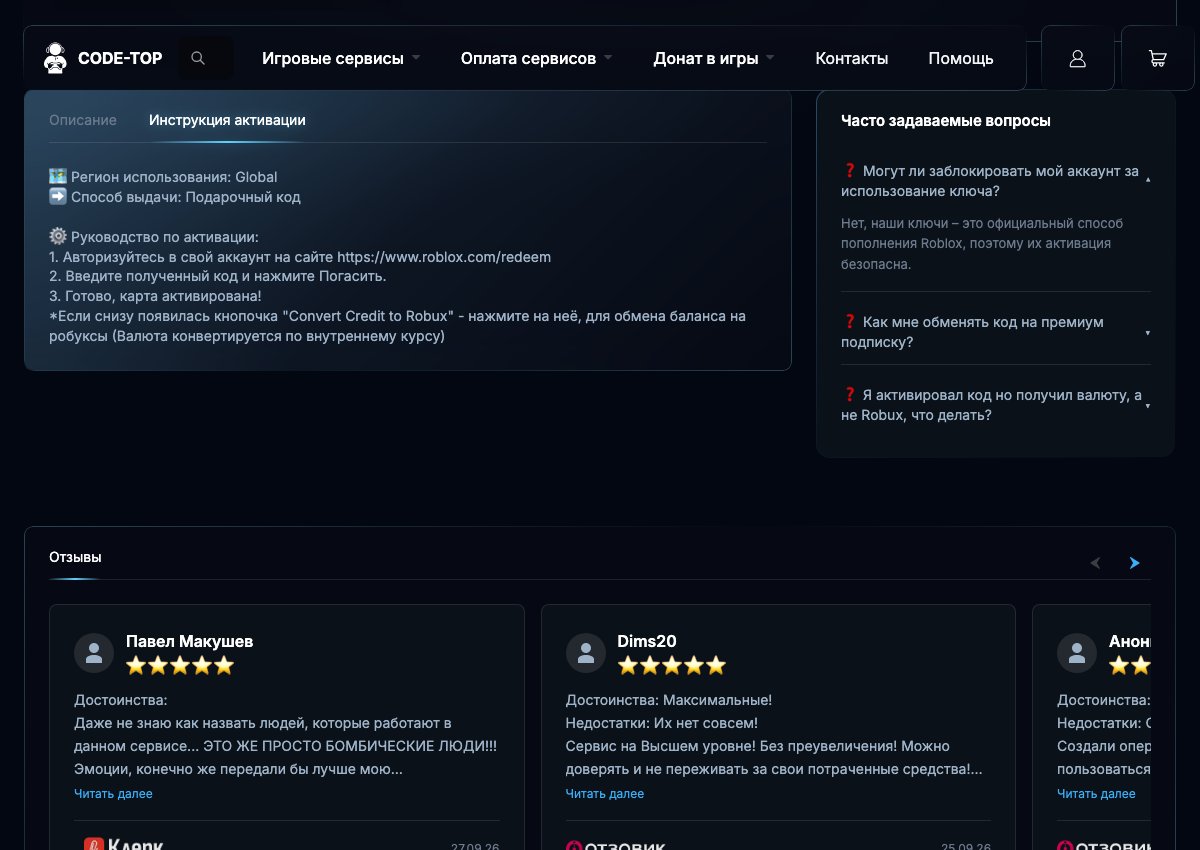
Task: Go to previous reviews with left arrow
Action: tap(1095, 563)
